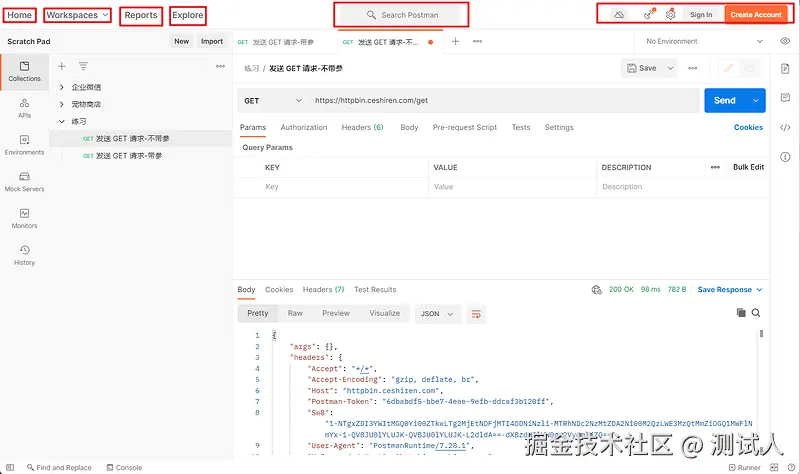This screenshot has width=800, height=474.
Task: Click the help icon in status bar
Action: point(791,467)
